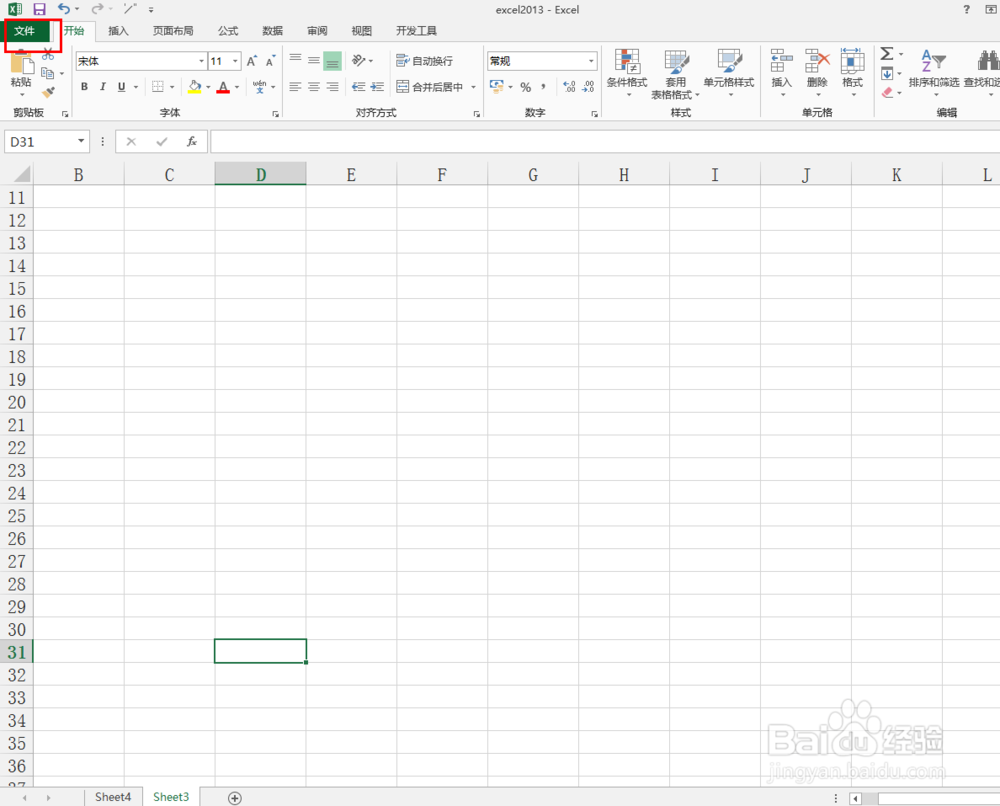The image size is (1000, 806).
Task: Click the Insert Function fx icon
Action: (192, 141)
